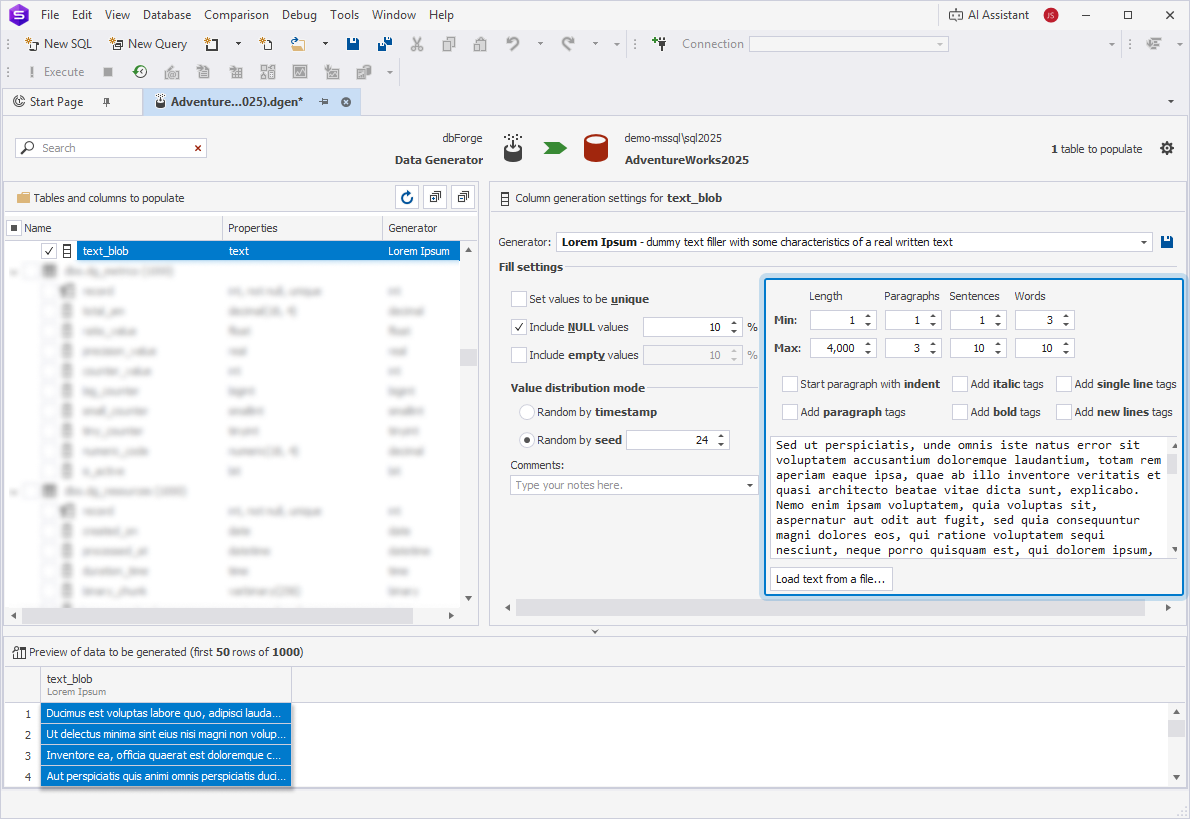
Task: Click the pin icon on Start Page tab
Action: (106, 102)
